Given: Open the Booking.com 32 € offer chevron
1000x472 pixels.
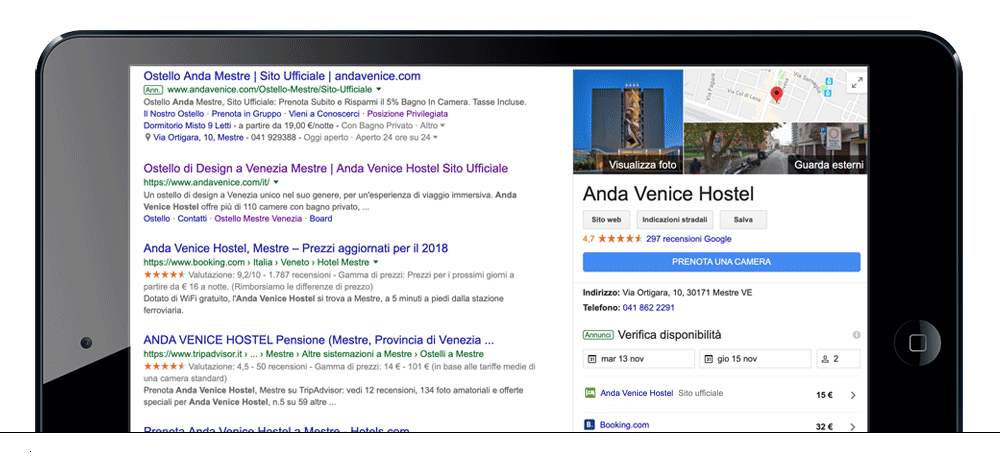Looking at the screenshot, I should coord(853,427).
